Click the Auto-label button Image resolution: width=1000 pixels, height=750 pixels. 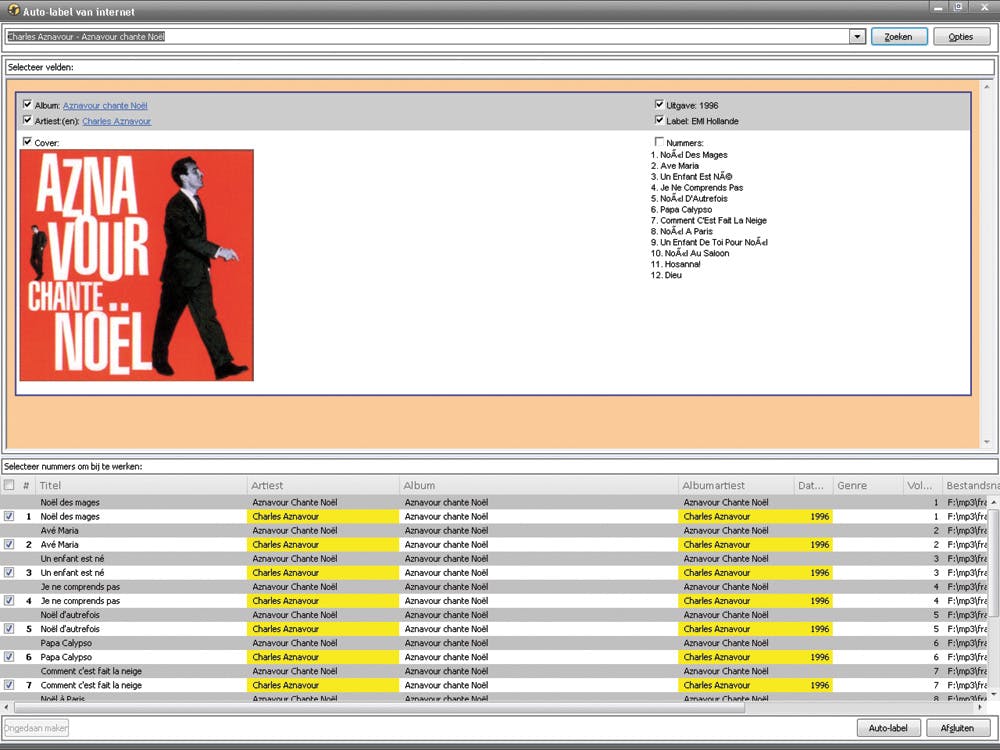pyautogui.click(x=888, y=728)
